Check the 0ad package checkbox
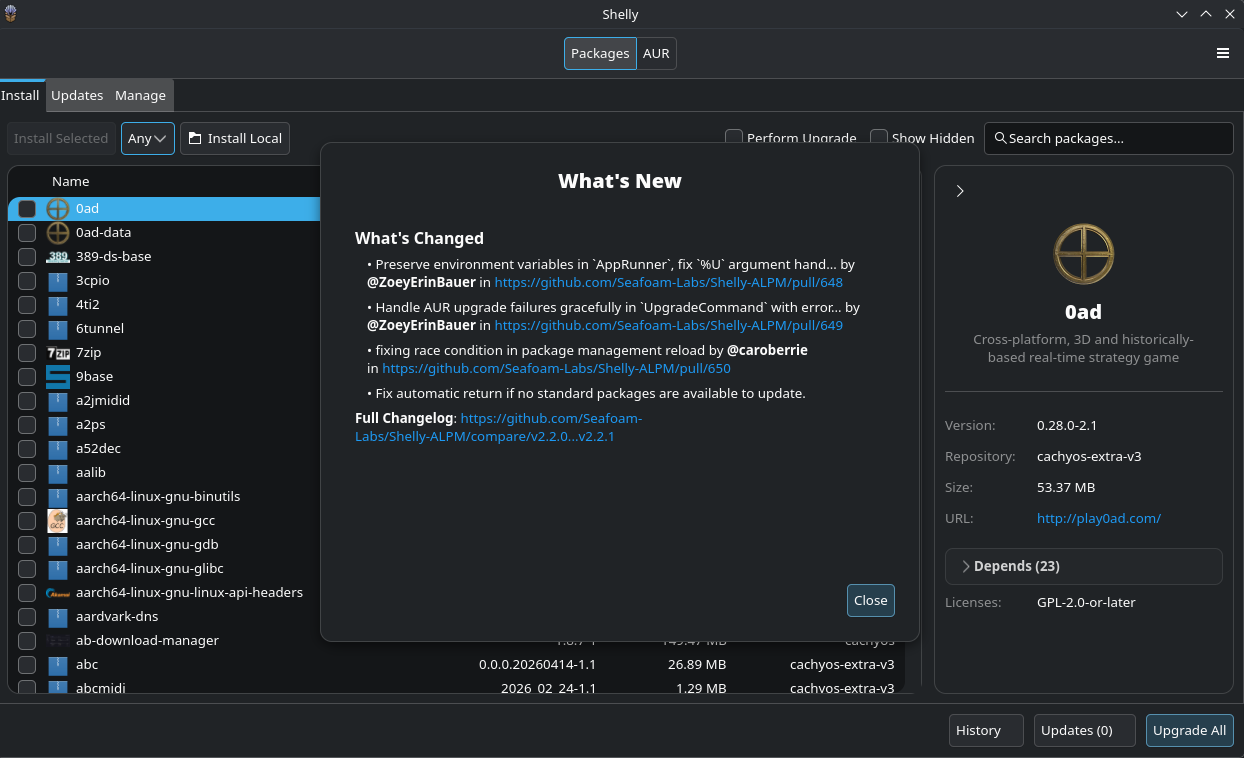The image size is (1244, 758). (x=27, y=209)
